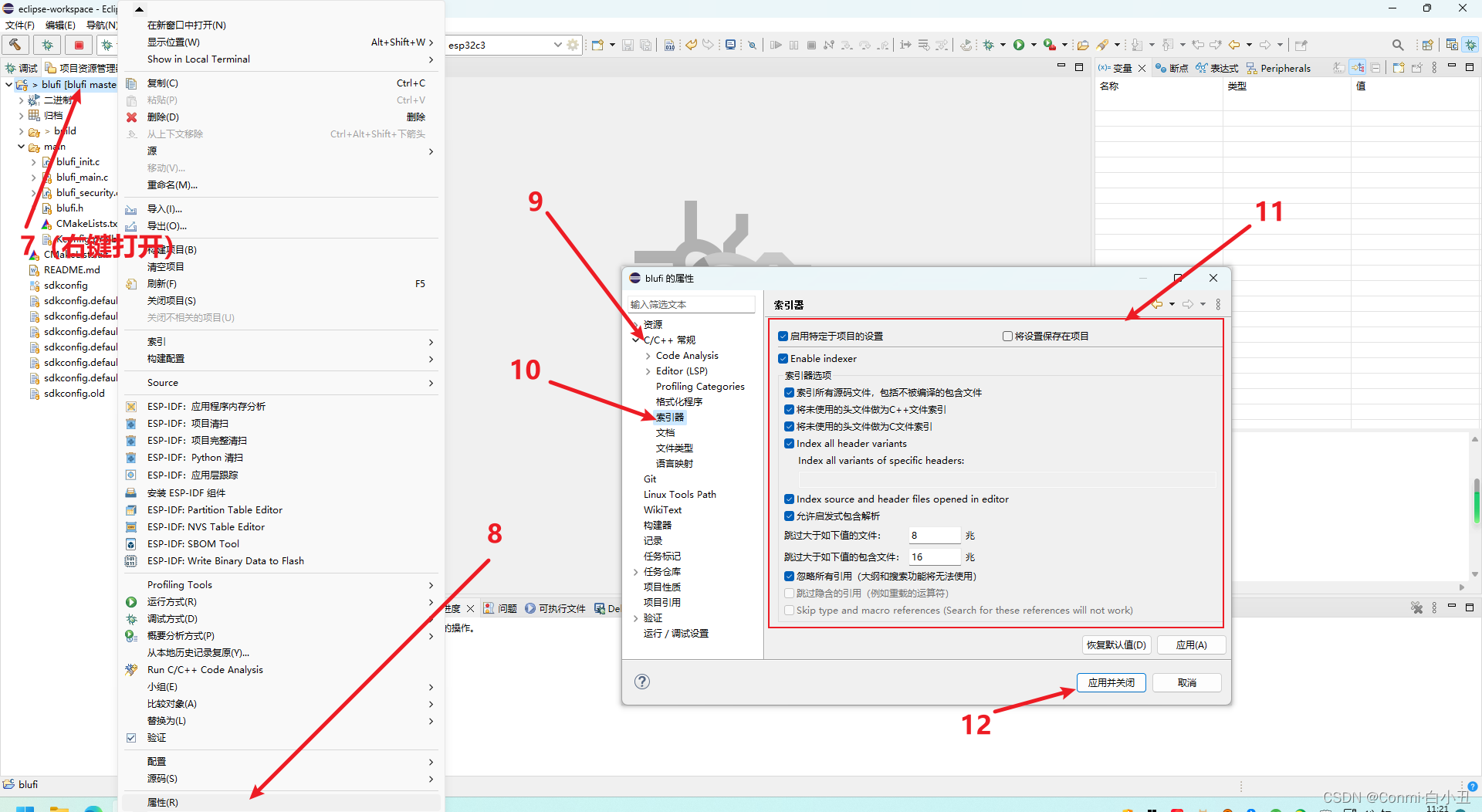Screen dimensions: 1482x812
Task: Click the red Delete (删除) context entry
Action: (163, 117)
